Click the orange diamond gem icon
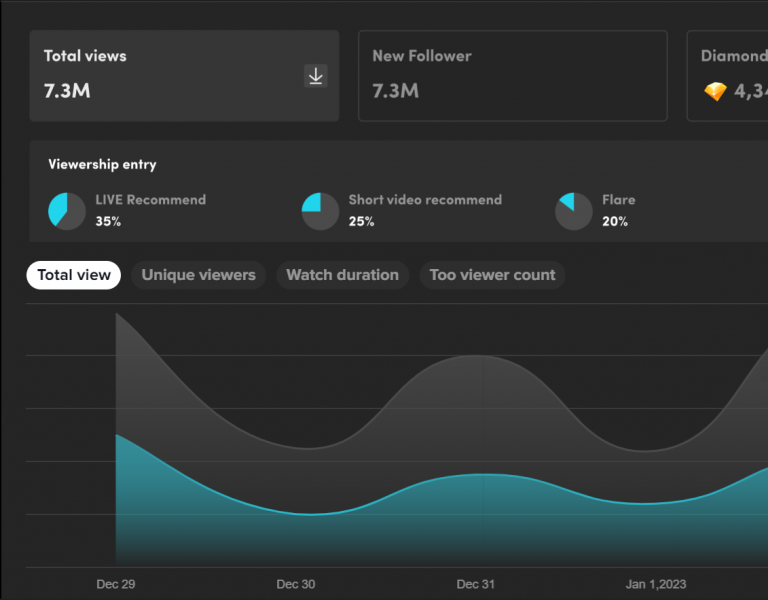Image resolution: width=768 pixels, height=600 pixels. tap(715, 92)
